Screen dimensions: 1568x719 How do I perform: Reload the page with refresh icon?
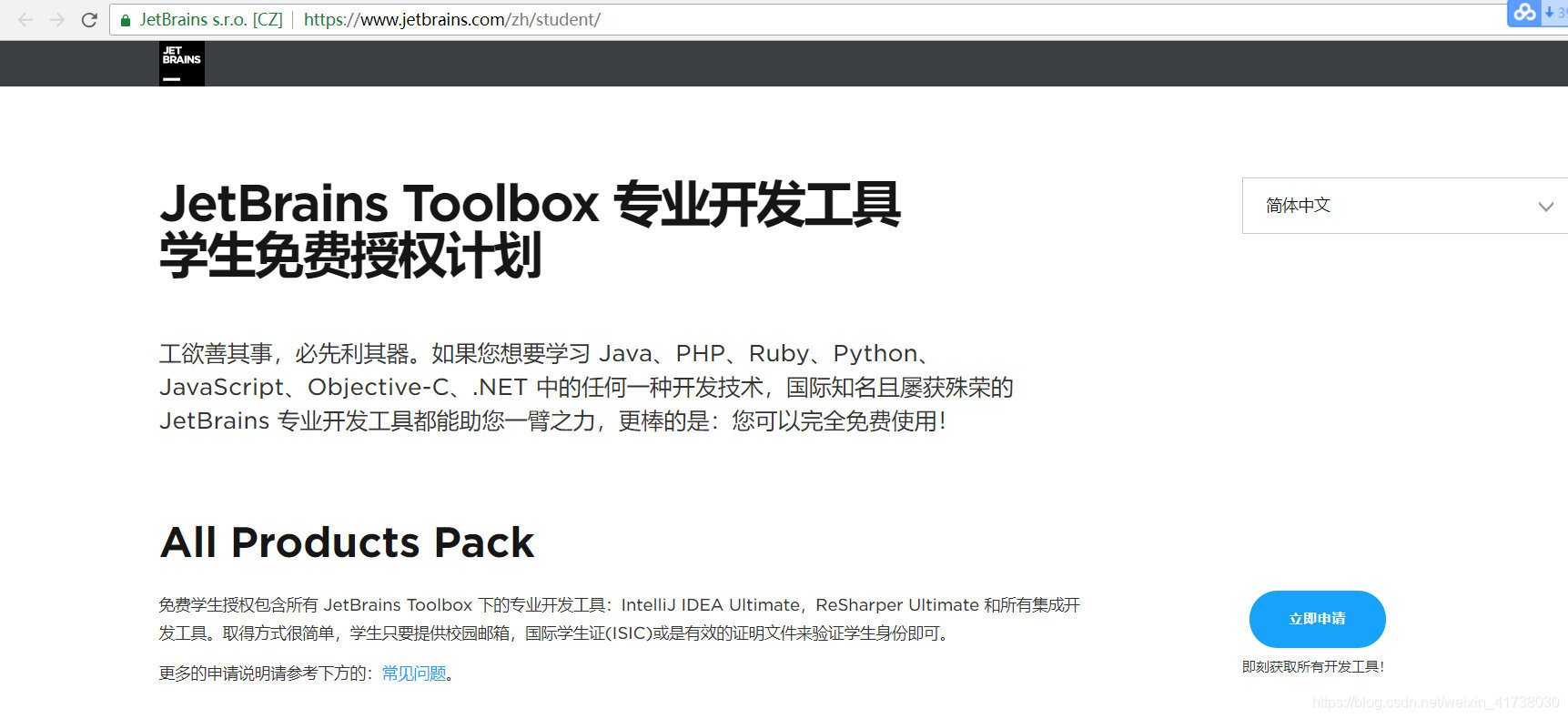(x=89, y=19)
